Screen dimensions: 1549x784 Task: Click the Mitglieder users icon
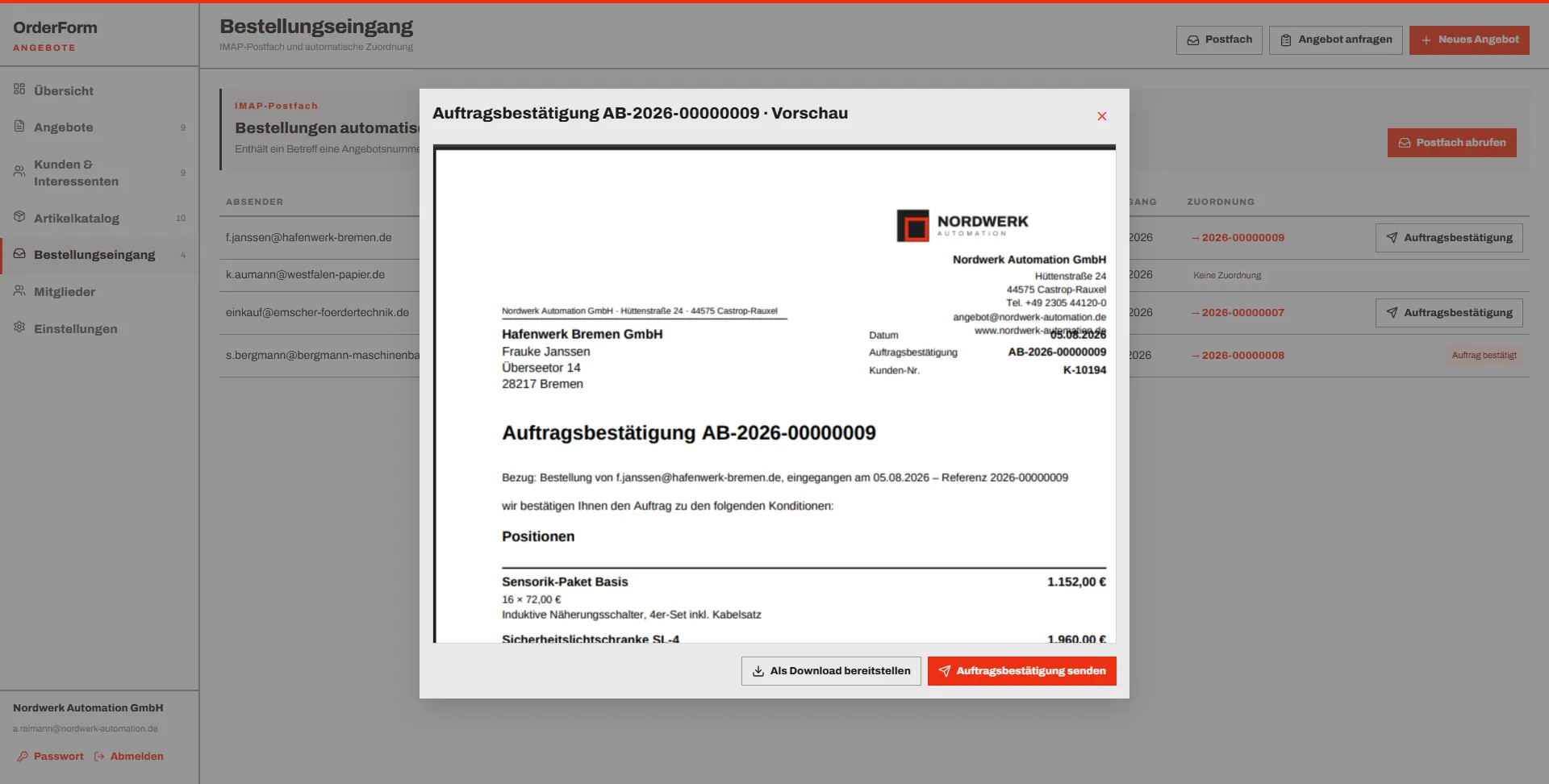(x=19, y=291)
